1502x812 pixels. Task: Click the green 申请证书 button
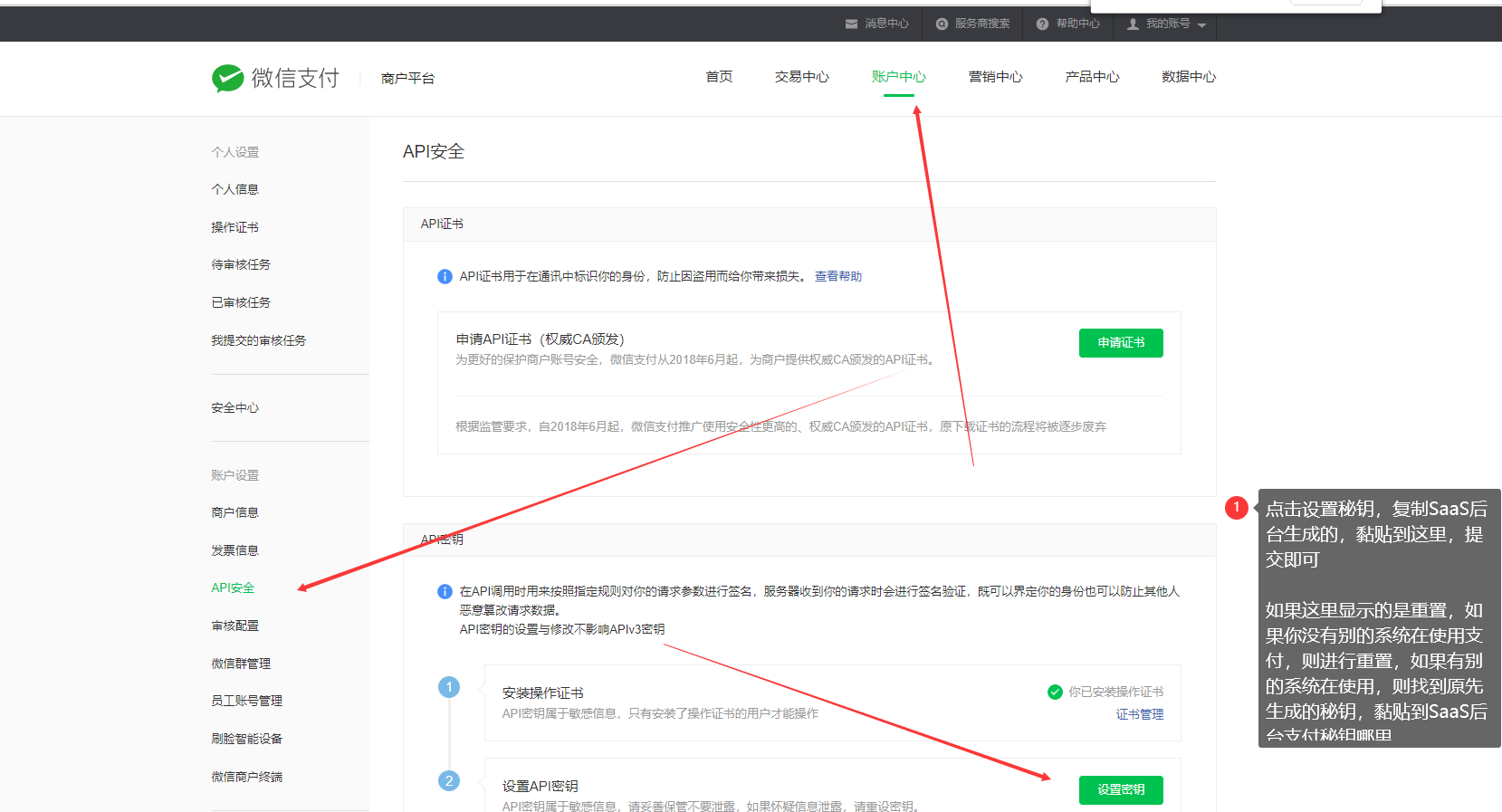point(1121,343)
